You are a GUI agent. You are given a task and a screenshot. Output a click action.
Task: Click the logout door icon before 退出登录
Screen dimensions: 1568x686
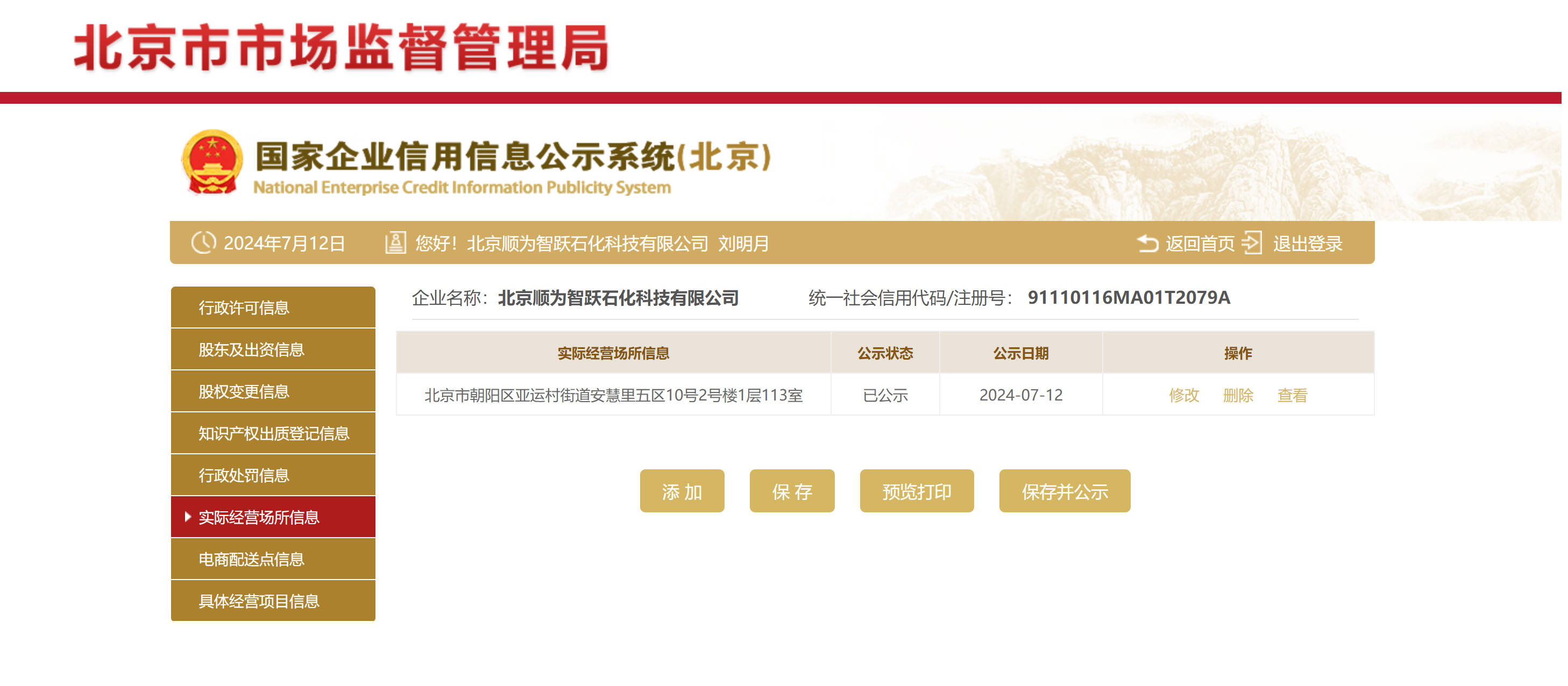tap(1252, 242)
